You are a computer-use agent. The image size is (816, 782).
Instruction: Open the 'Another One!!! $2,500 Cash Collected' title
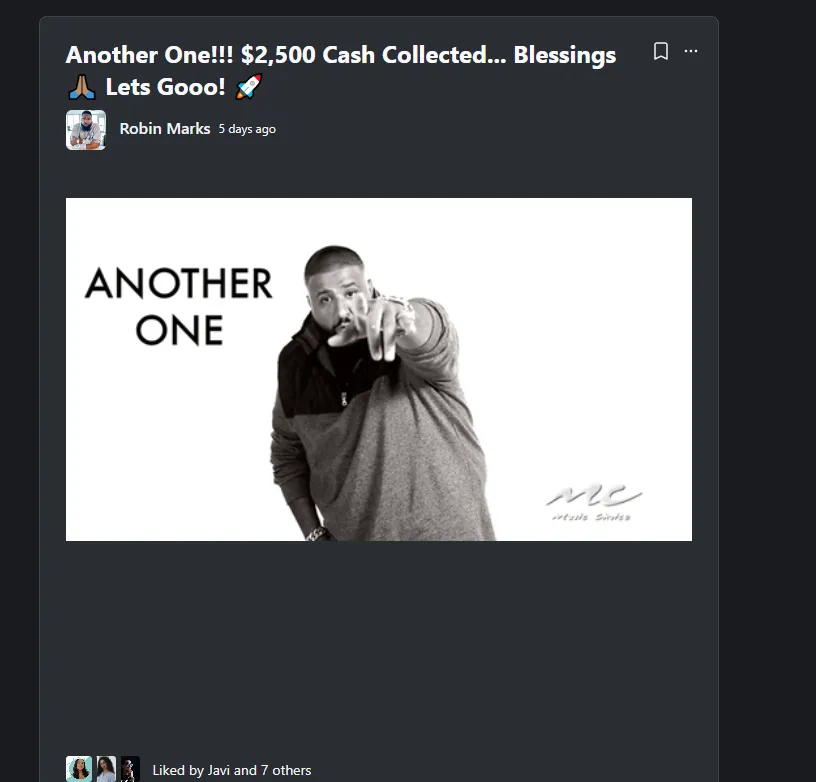pyautogui.click(x=341, y=70)
